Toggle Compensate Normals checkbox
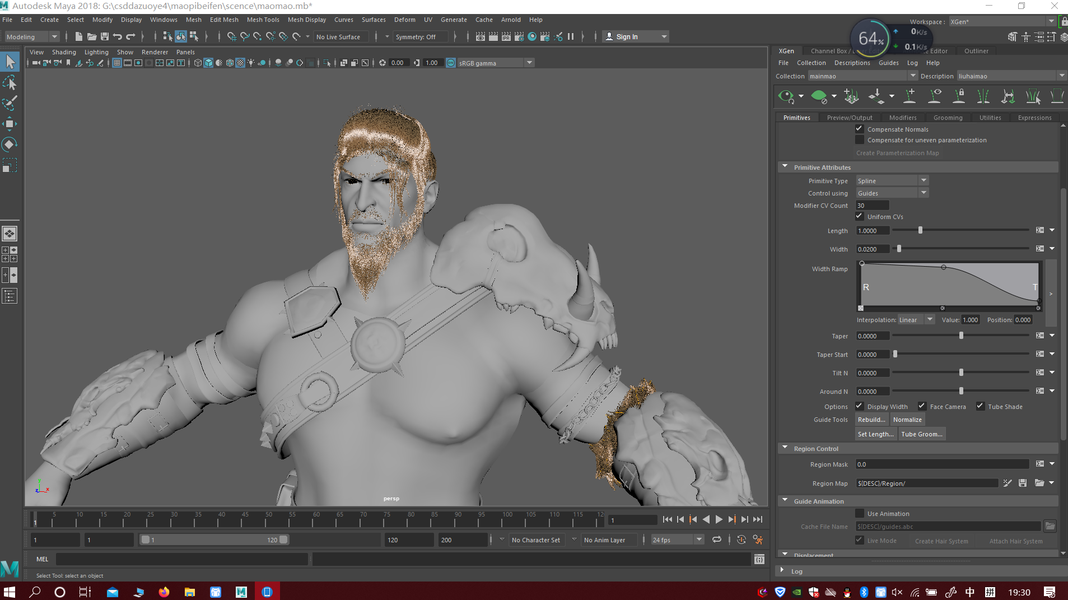Screen dimensions: 1068x600 pyautogui.click(x=860, y=129)
